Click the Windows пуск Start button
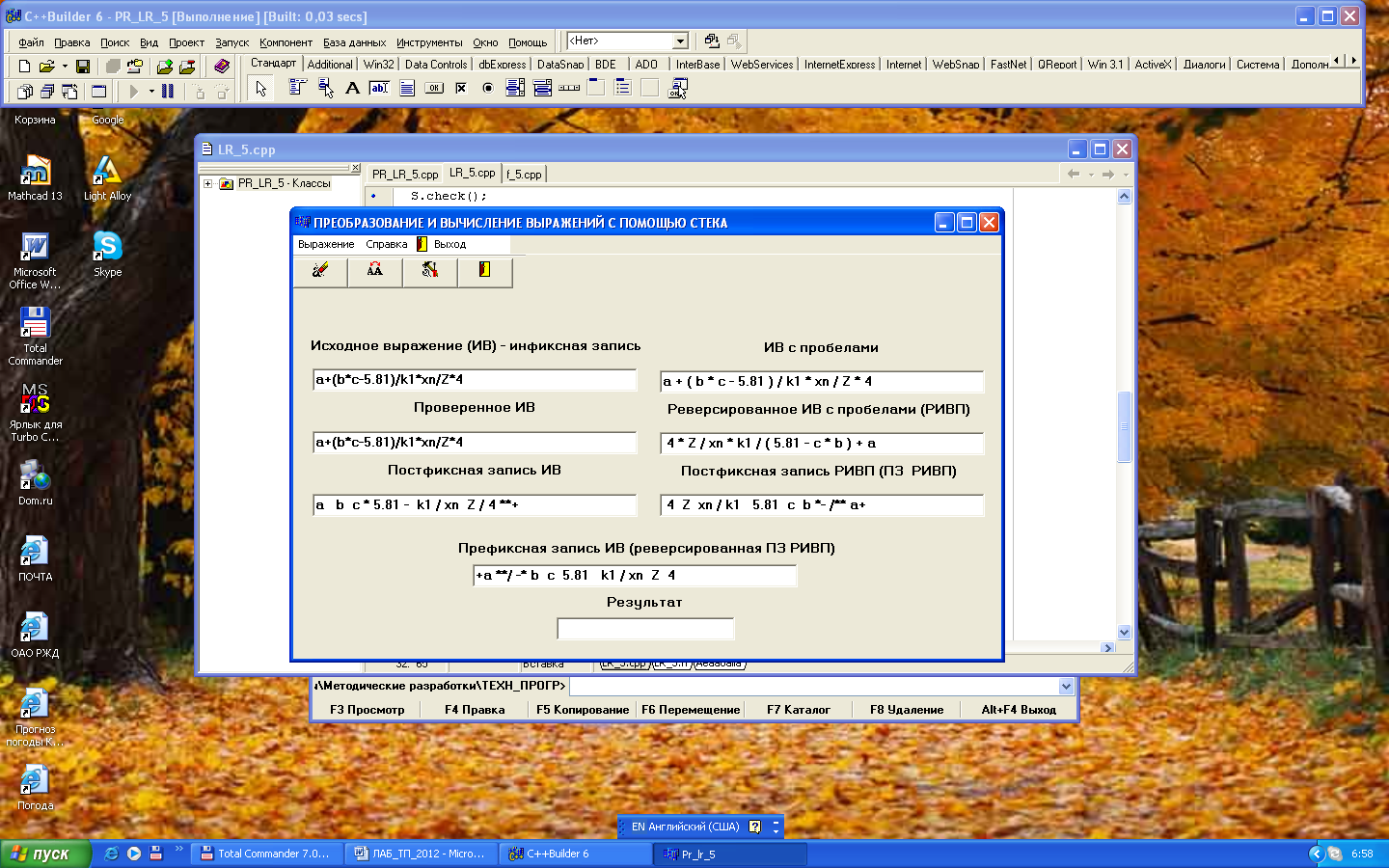 [45, 854]
